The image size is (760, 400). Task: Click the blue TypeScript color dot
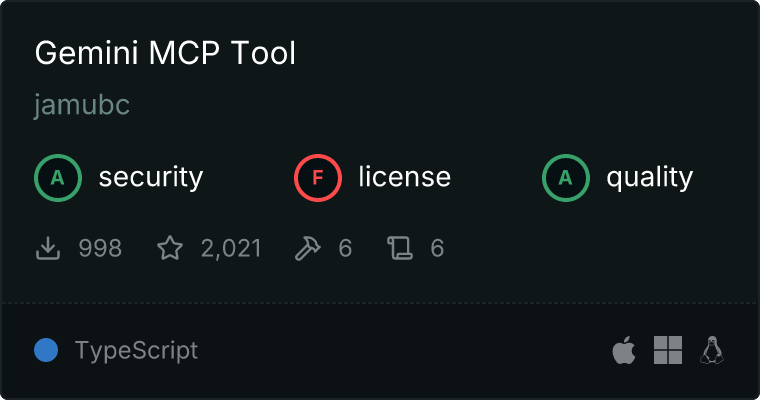(x=46, y=350)
